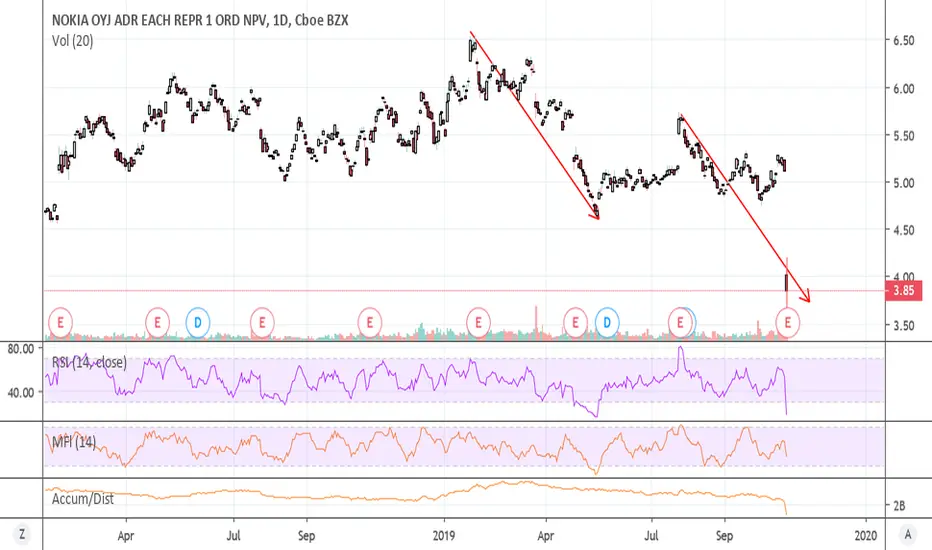Open the earnings E marker of late July 2018
Image resolution: width=932 pixels, height=550 pixels.
point(262,322)
